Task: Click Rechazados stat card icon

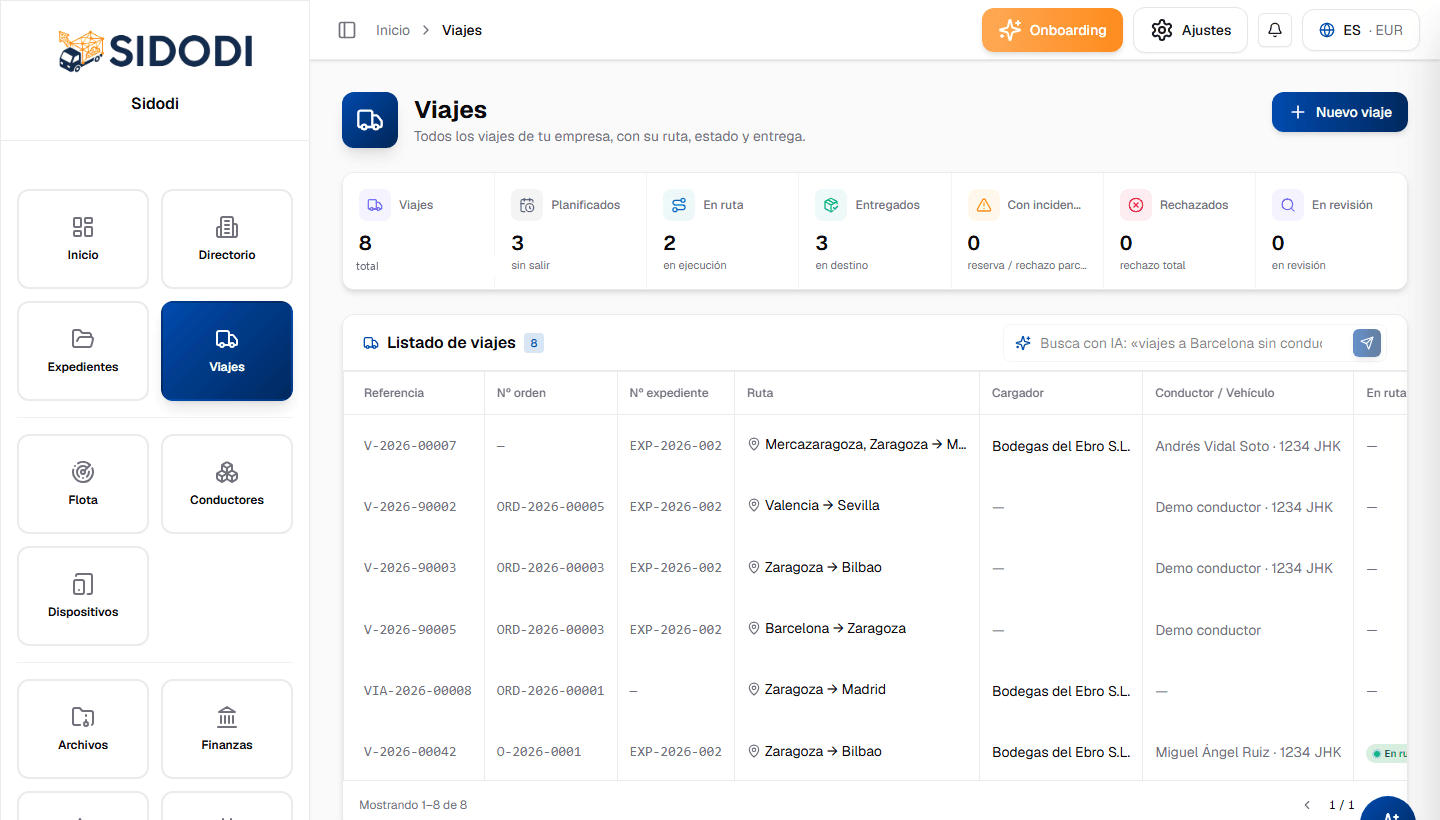Action: pos(1136,205)
